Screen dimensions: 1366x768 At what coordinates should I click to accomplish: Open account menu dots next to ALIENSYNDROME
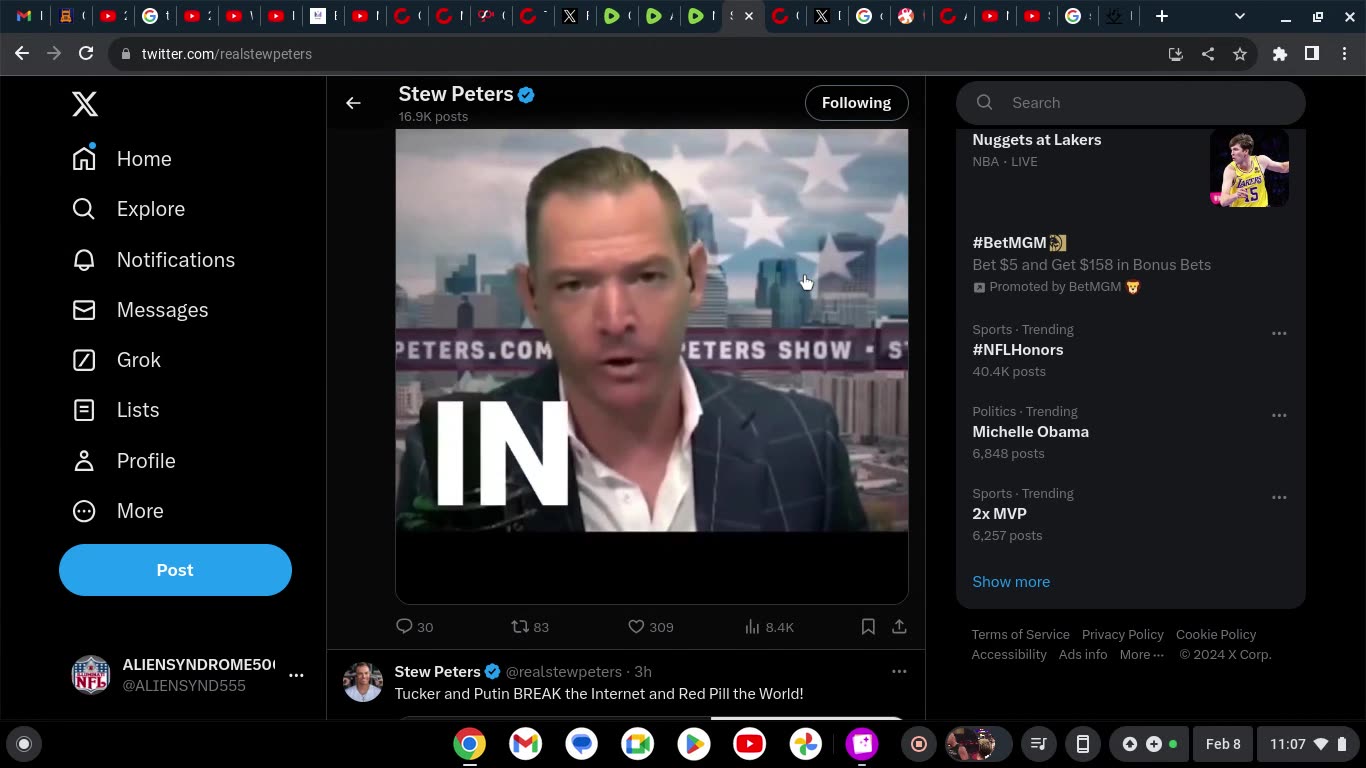[296, 676]
